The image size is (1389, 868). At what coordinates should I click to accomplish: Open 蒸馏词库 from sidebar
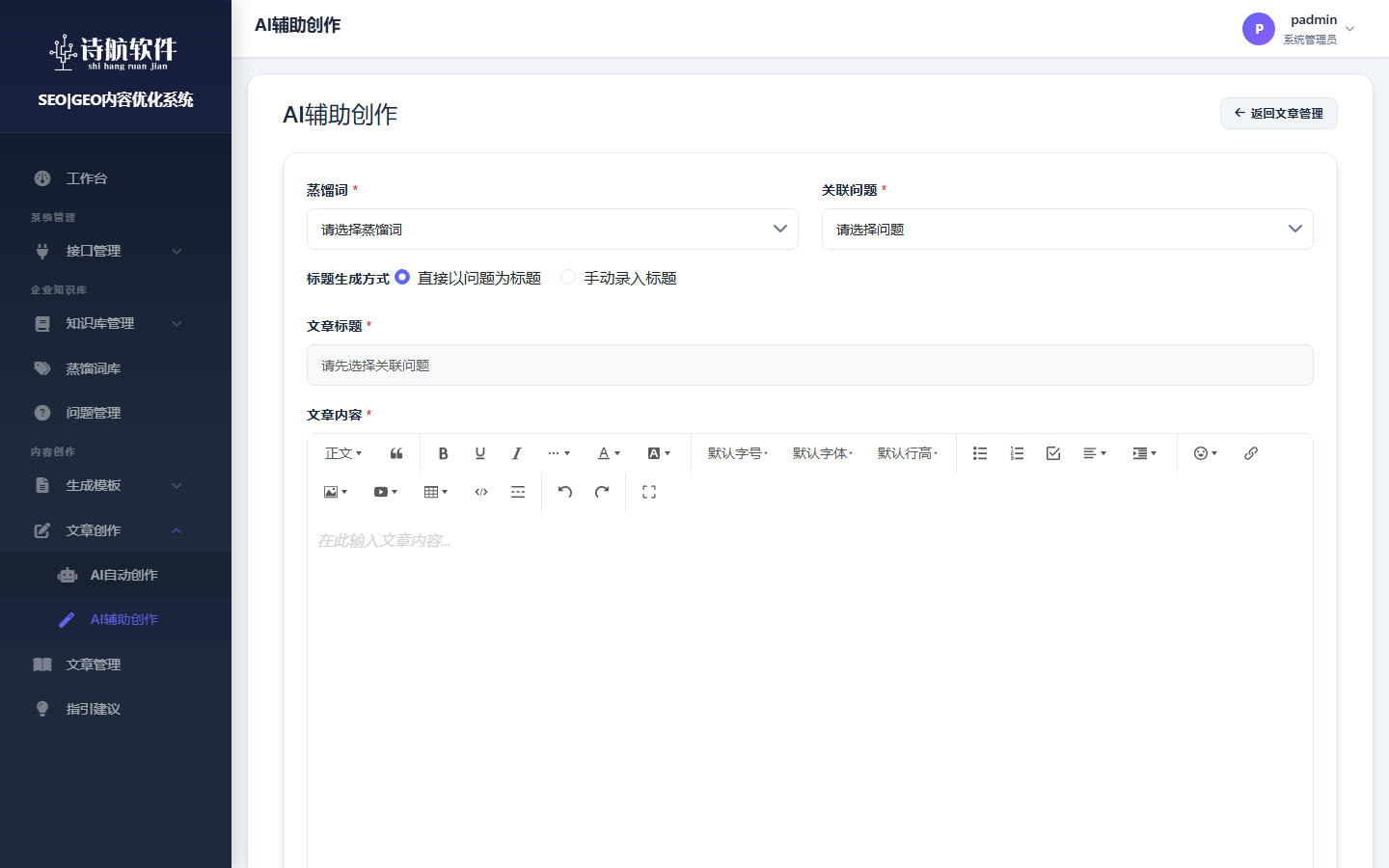click(116, 368)
